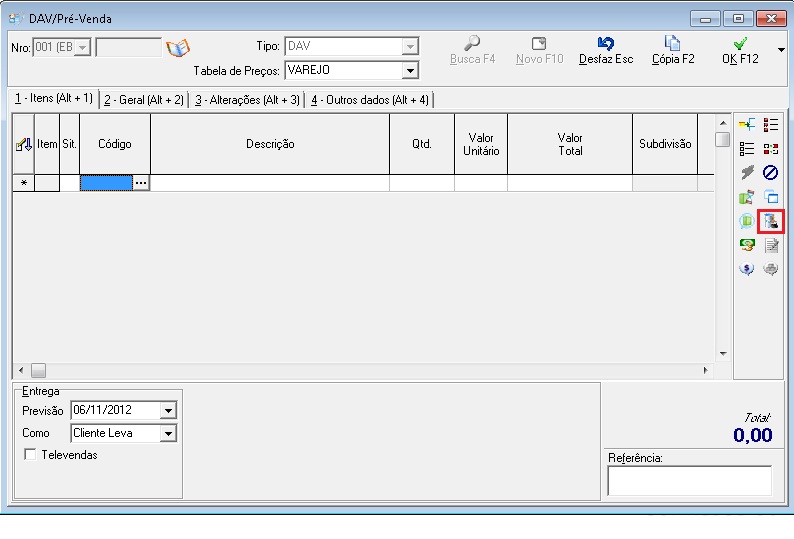Click the green money with hand icon
This screenshot has width=794, height=539.
click(x=747, y=245)
